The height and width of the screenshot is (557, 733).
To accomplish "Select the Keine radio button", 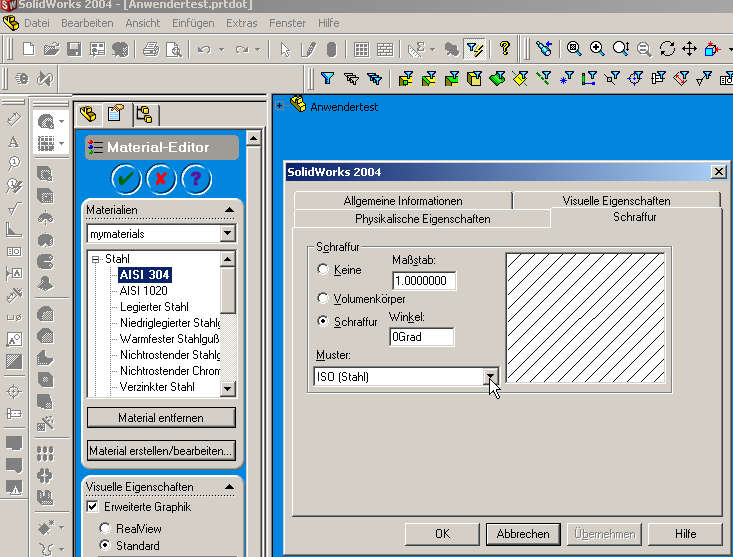I will (323, 270).
